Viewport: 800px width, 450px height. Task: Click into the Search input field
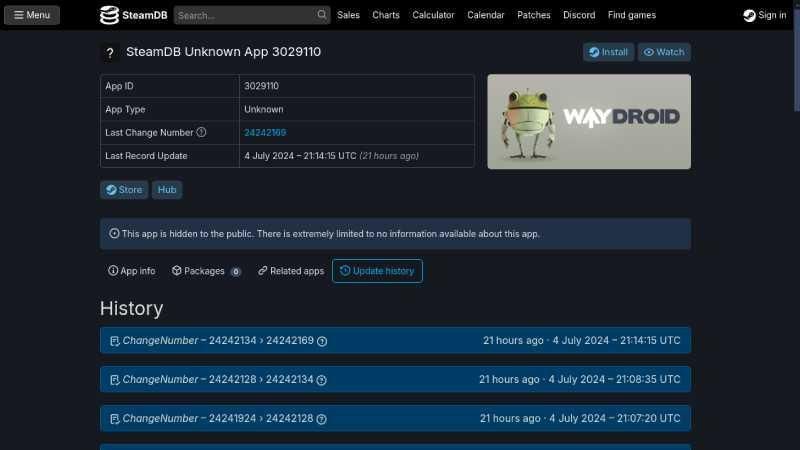(245, 15)
